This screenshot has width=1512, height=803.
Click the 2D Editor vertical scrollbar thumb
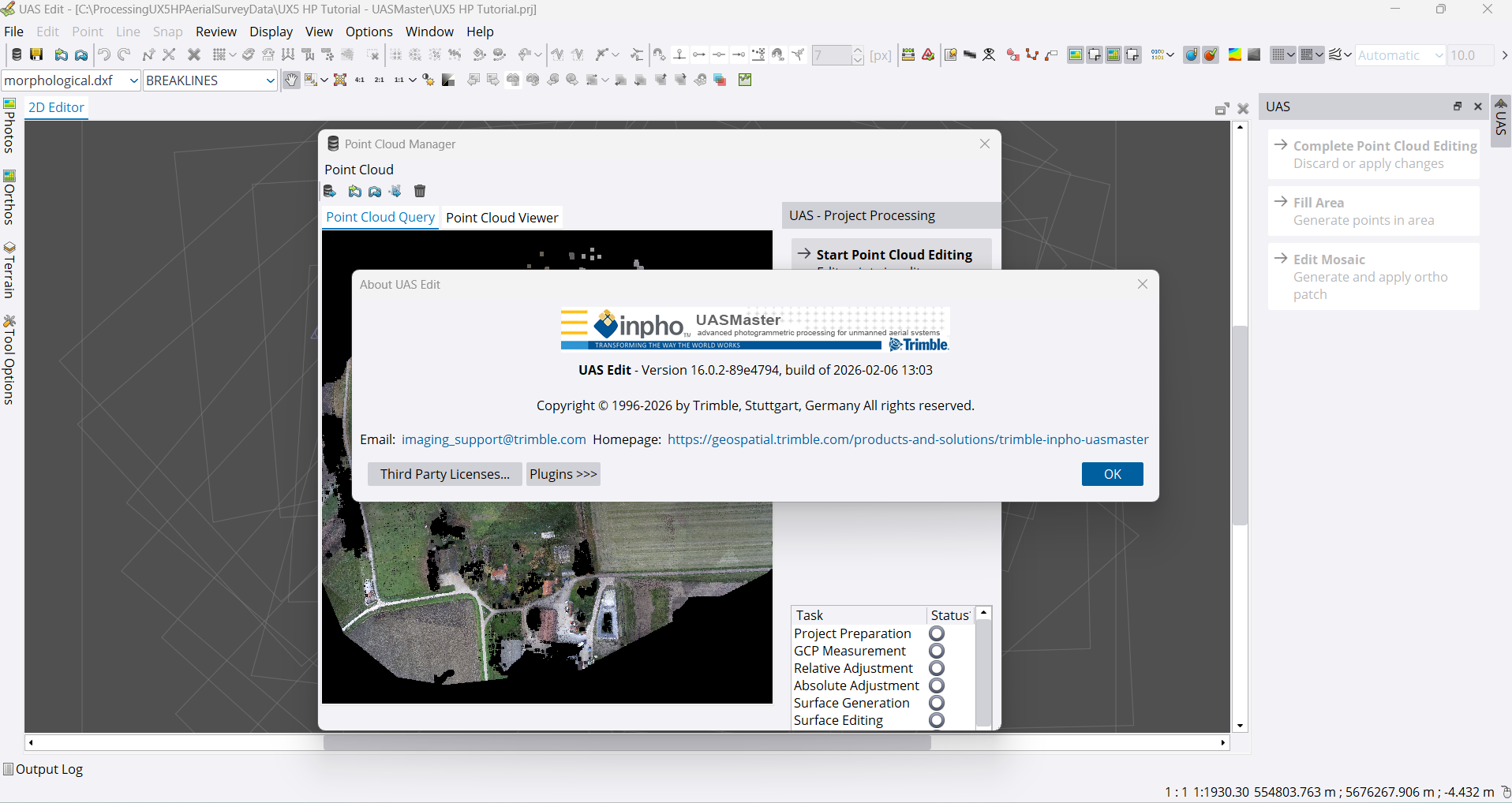point(1241,425)
